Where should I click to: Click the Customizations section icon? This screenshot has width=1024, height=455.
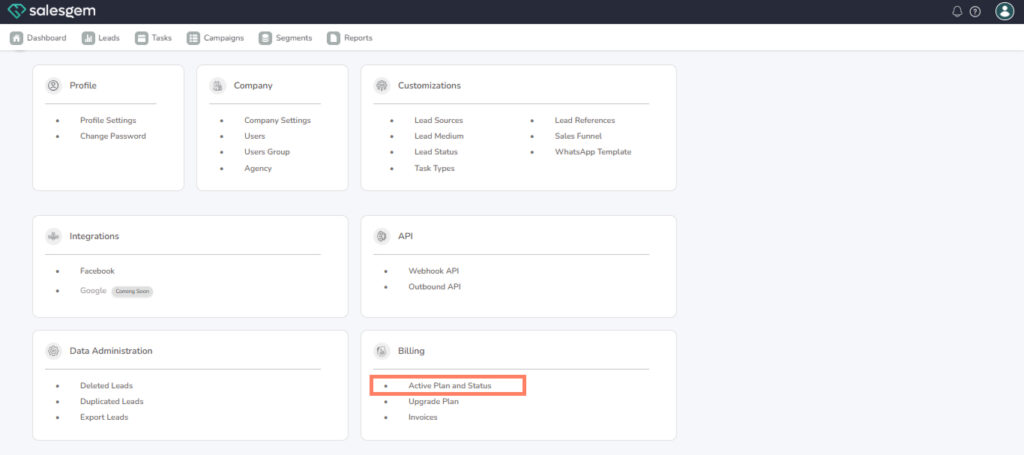tap(381, 86)
